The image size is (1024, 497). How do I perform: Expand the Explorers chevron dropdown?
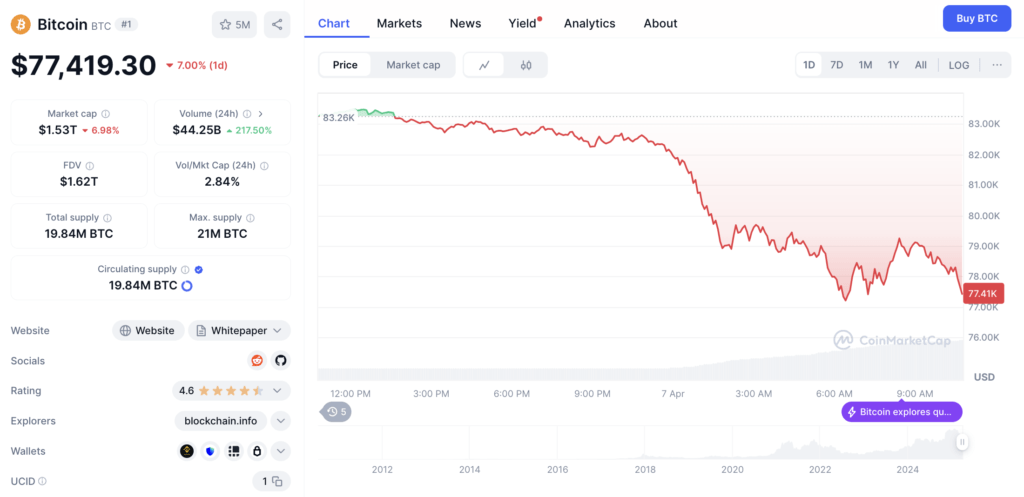tap(280, 421)
